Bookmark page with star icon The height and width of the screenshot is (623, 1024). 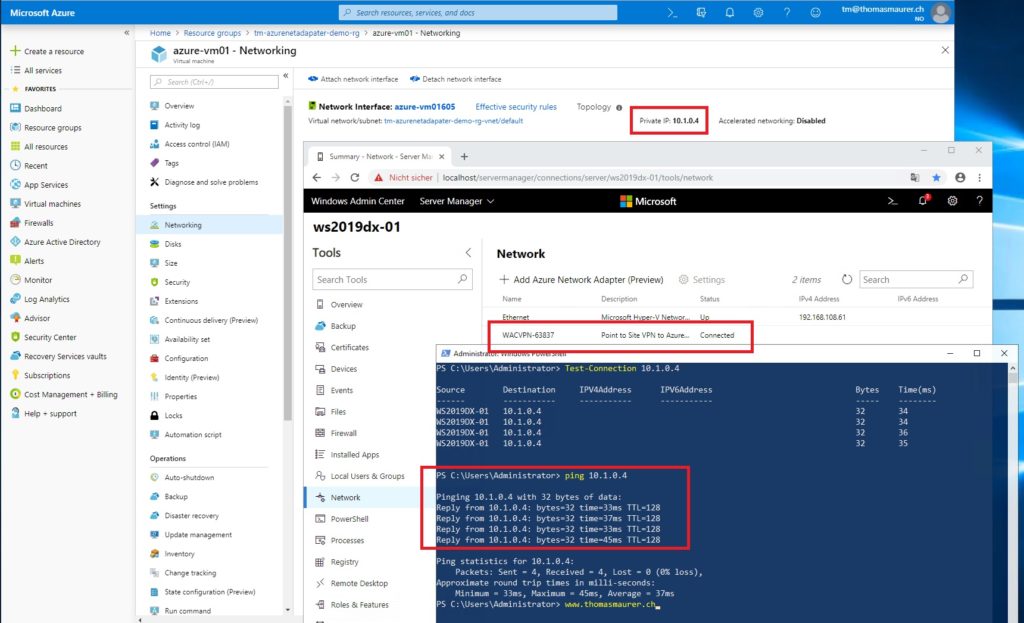936,178
